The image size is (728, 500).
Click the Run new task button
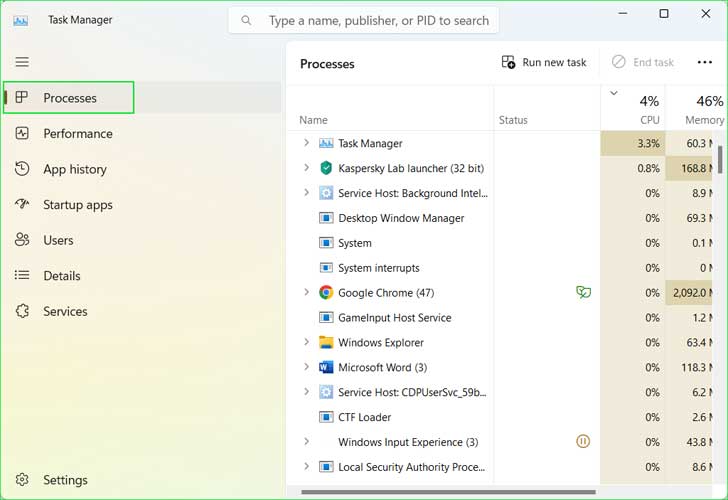pyautogui.click(x=544, y=62)
